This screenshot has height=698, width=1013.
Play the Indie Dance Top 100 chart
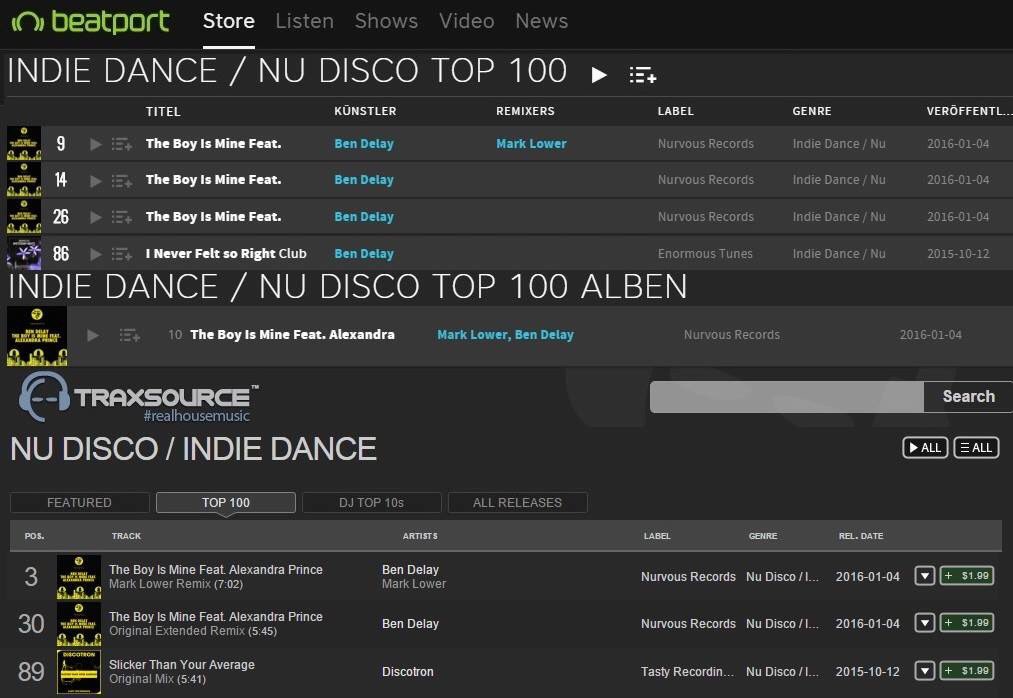600,75
